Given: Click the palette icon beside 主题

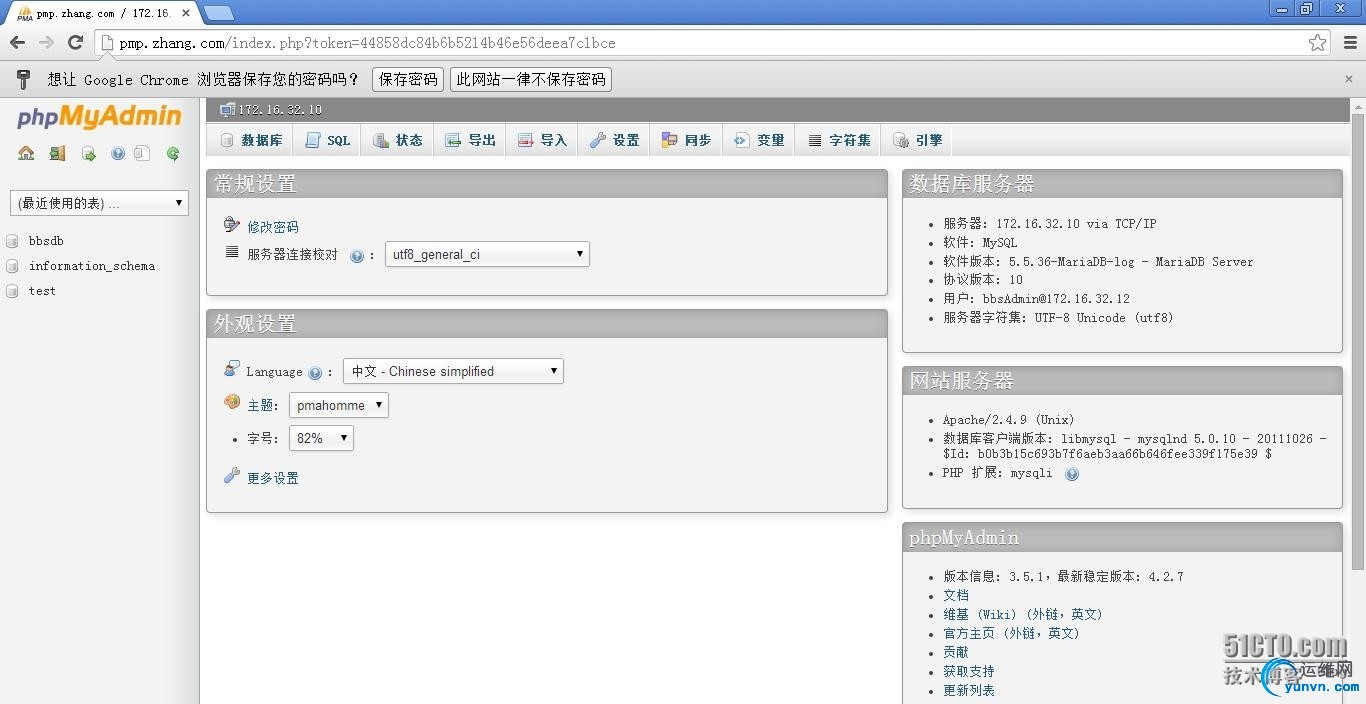Looking at the screenshot, I should (232, 402).
